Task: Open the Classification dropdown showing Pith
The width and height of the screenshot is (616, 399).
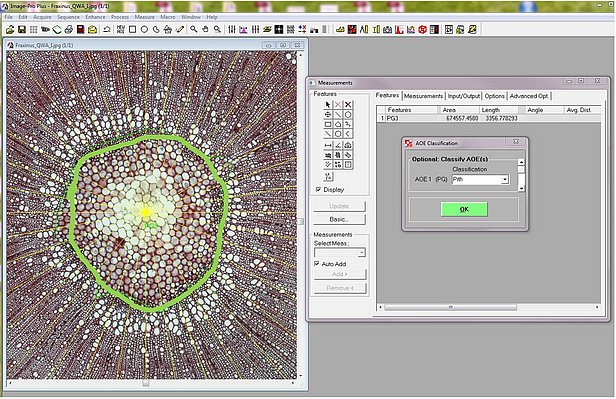Action: point(480,179)
